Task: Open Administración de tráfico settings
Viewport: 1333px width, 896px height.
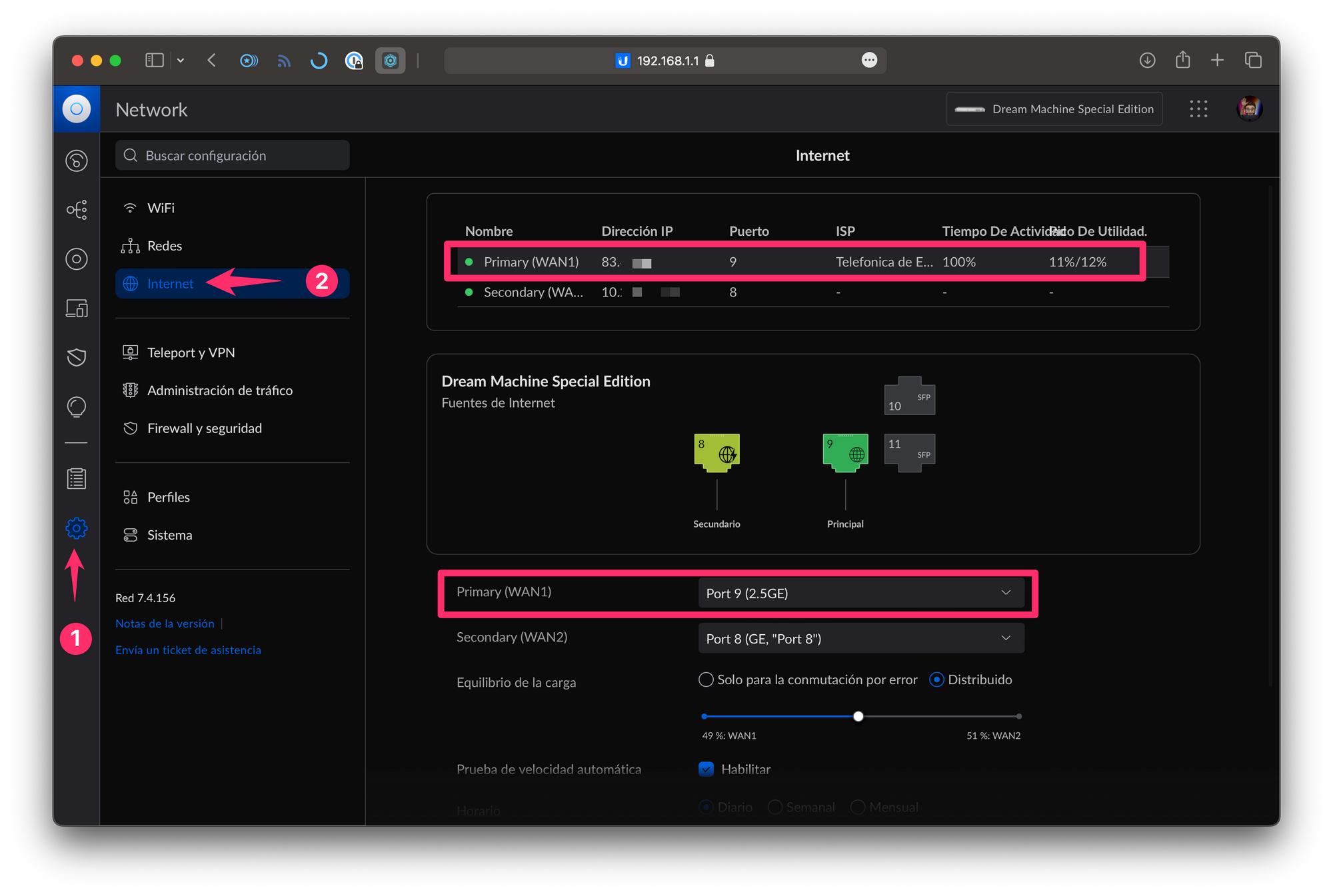Action: [x=232, y=390]
